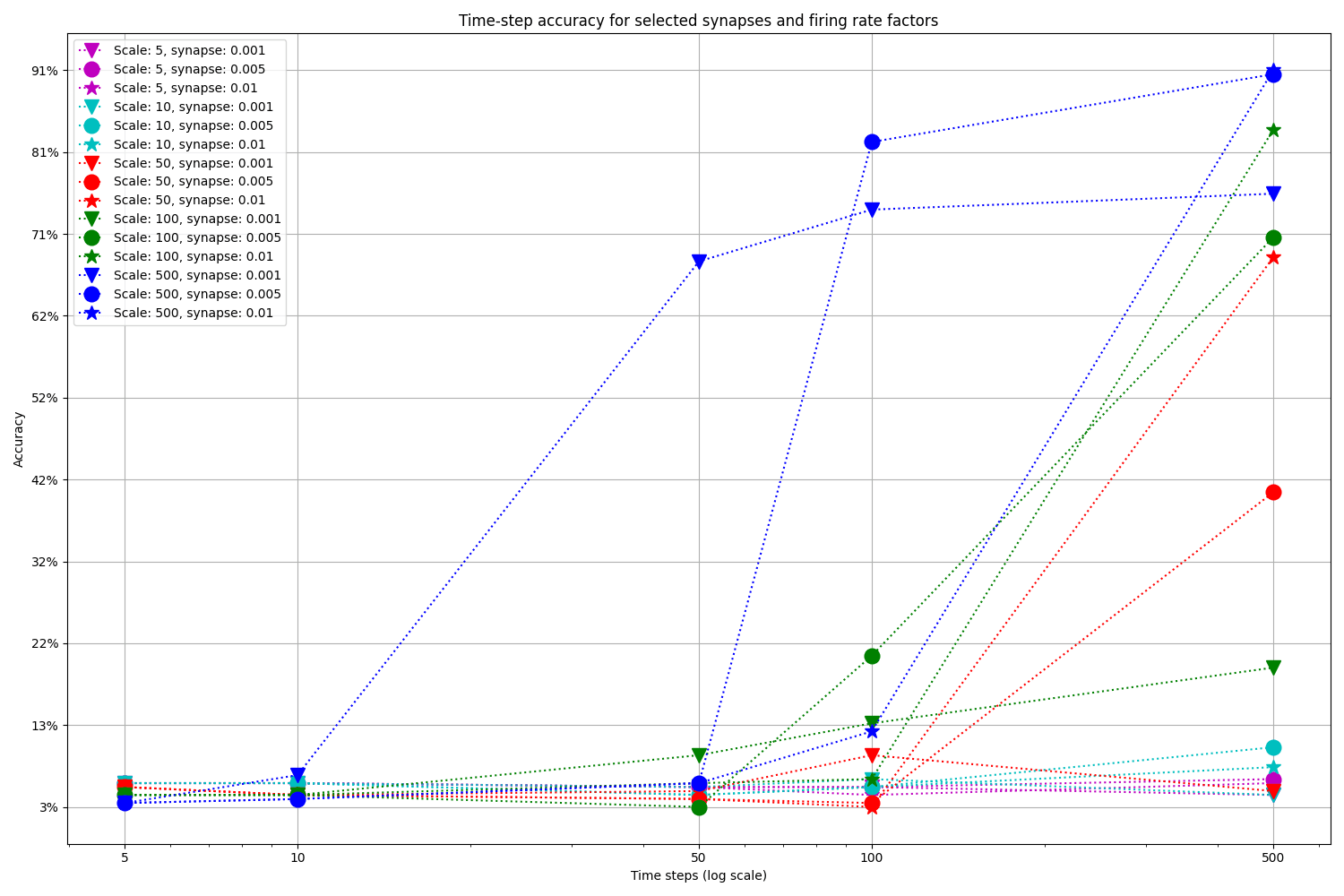Click the 71% y-axis tick label
The image size is (1344, 896).
pos(46,235)
